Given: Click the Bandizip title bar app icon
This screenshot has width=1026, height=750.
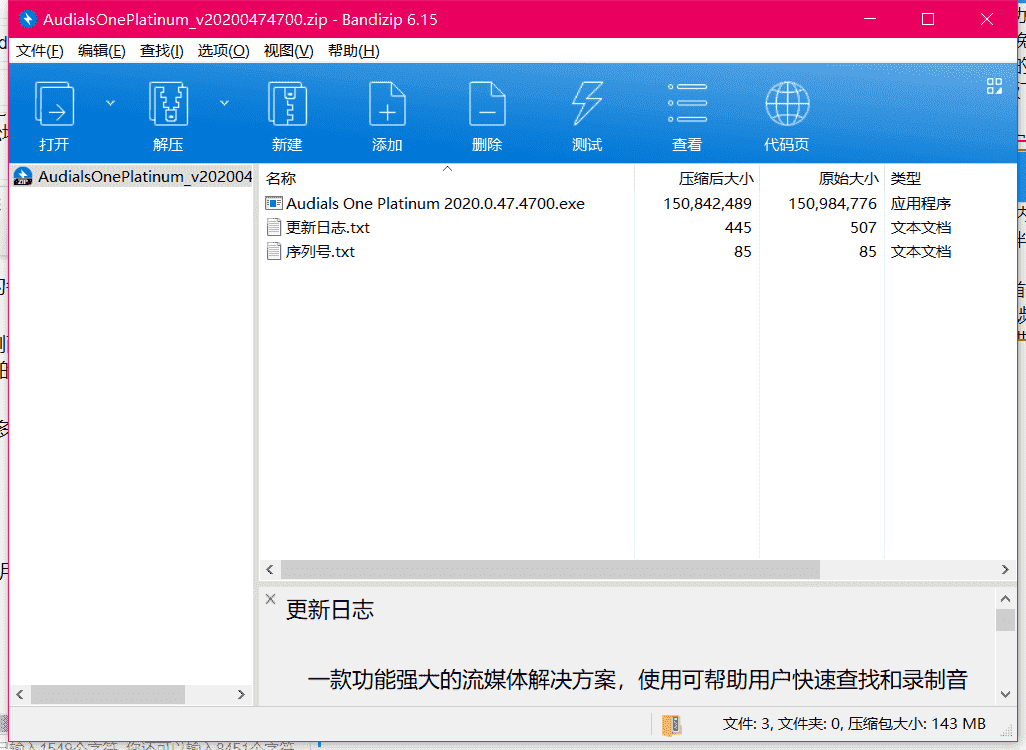Looking at the screenshot, I should pos(27,19).
